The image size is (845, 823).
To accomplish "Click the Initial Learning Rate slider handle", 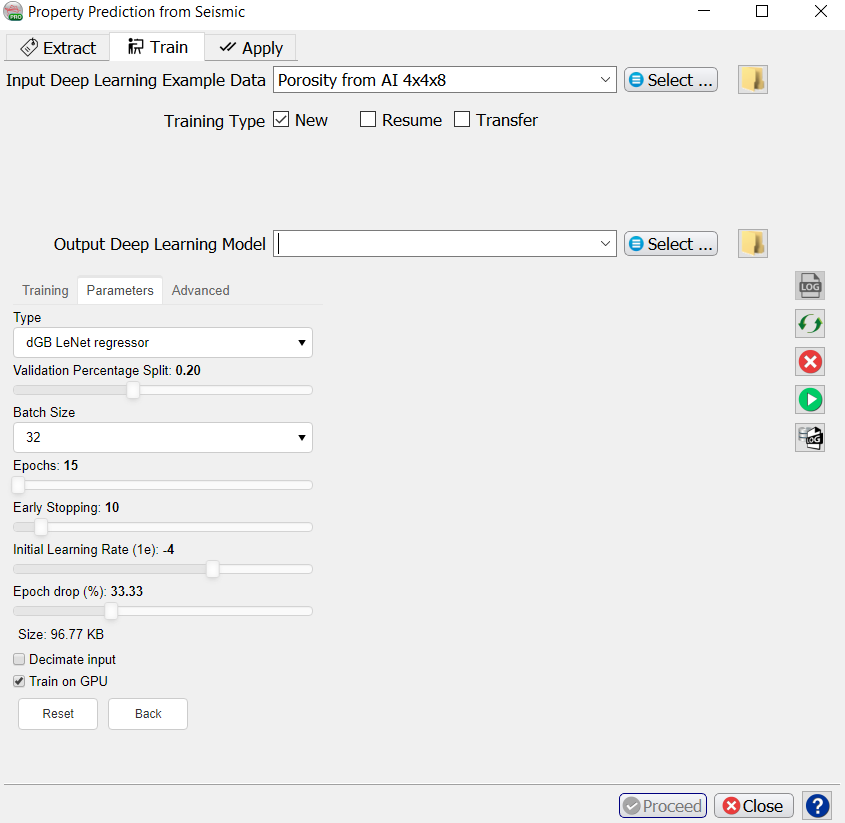I will click(x=212, y=569).
